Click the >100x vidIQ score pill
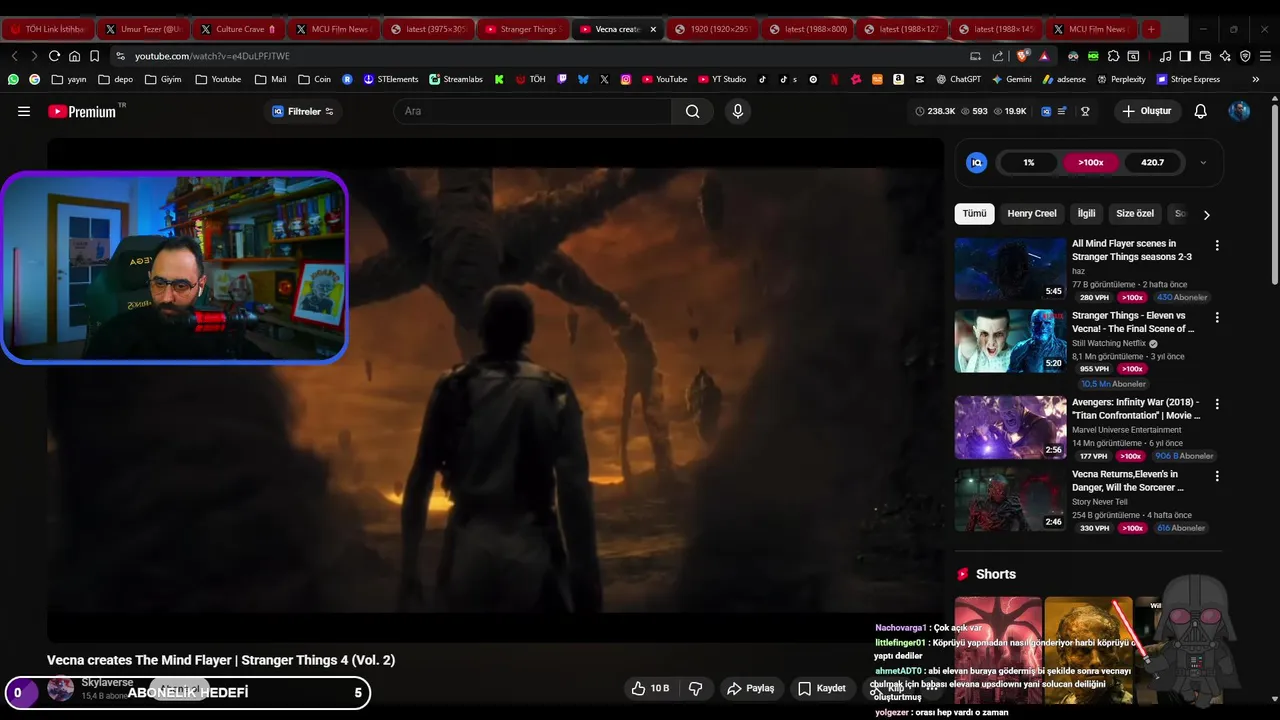The height and width of the screenshot is (720, 1280). pyautogui.click(x=1090, y=162)
